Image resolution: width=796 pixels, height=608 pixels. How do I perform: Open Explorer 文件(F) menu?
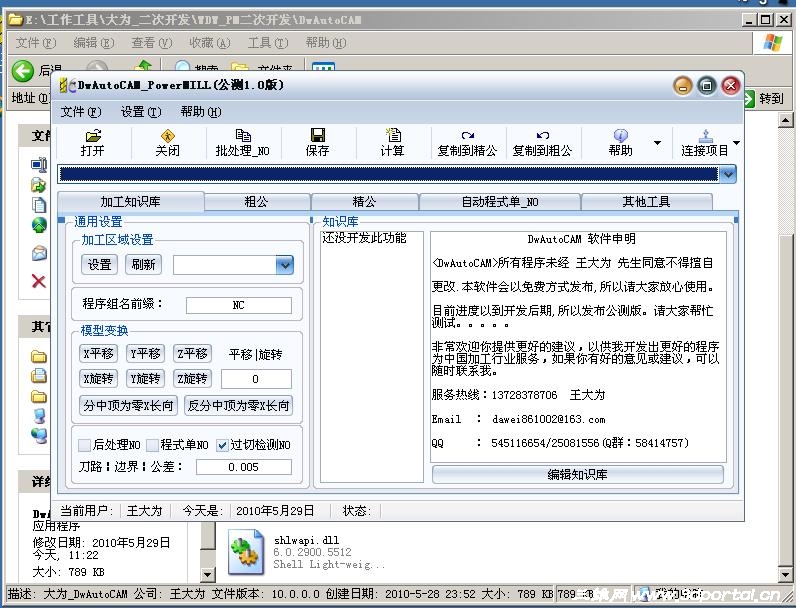36,43
